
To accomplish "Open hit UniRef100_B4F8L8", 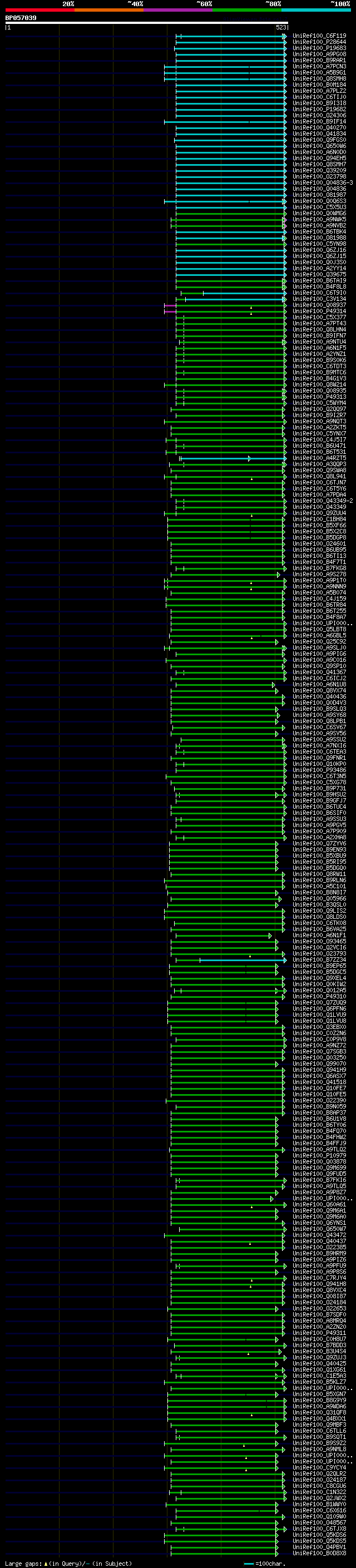I will 319,286.
